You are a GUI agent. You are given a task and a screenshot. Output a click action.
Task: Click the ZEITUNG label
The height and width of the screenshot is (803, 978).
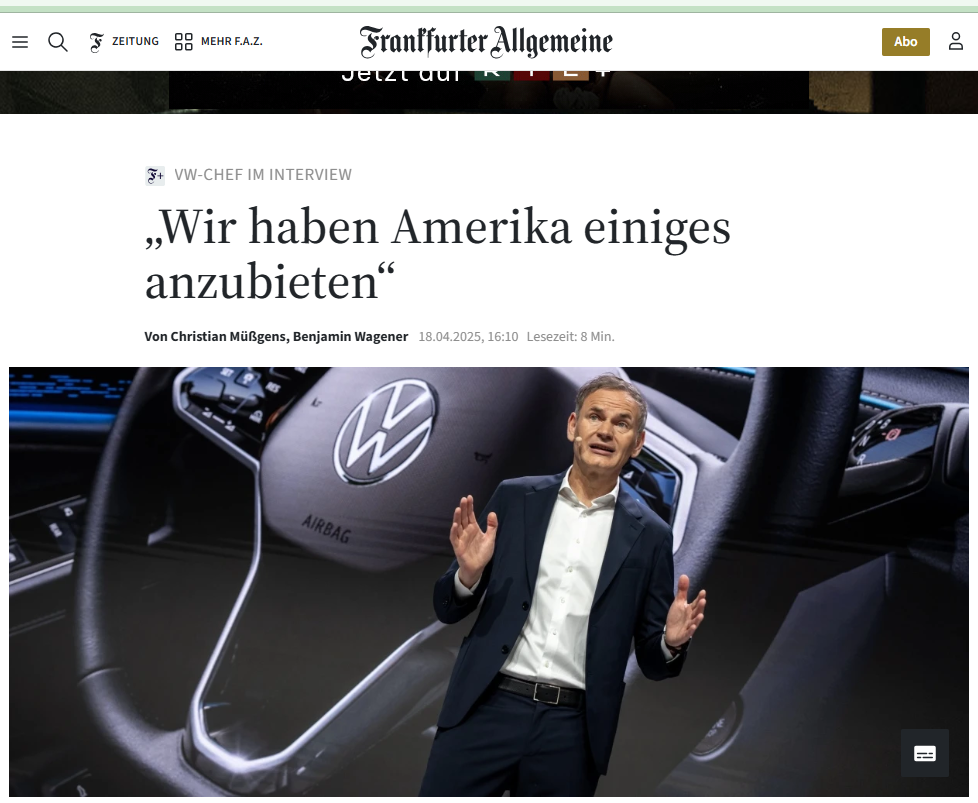pos(135,41)
